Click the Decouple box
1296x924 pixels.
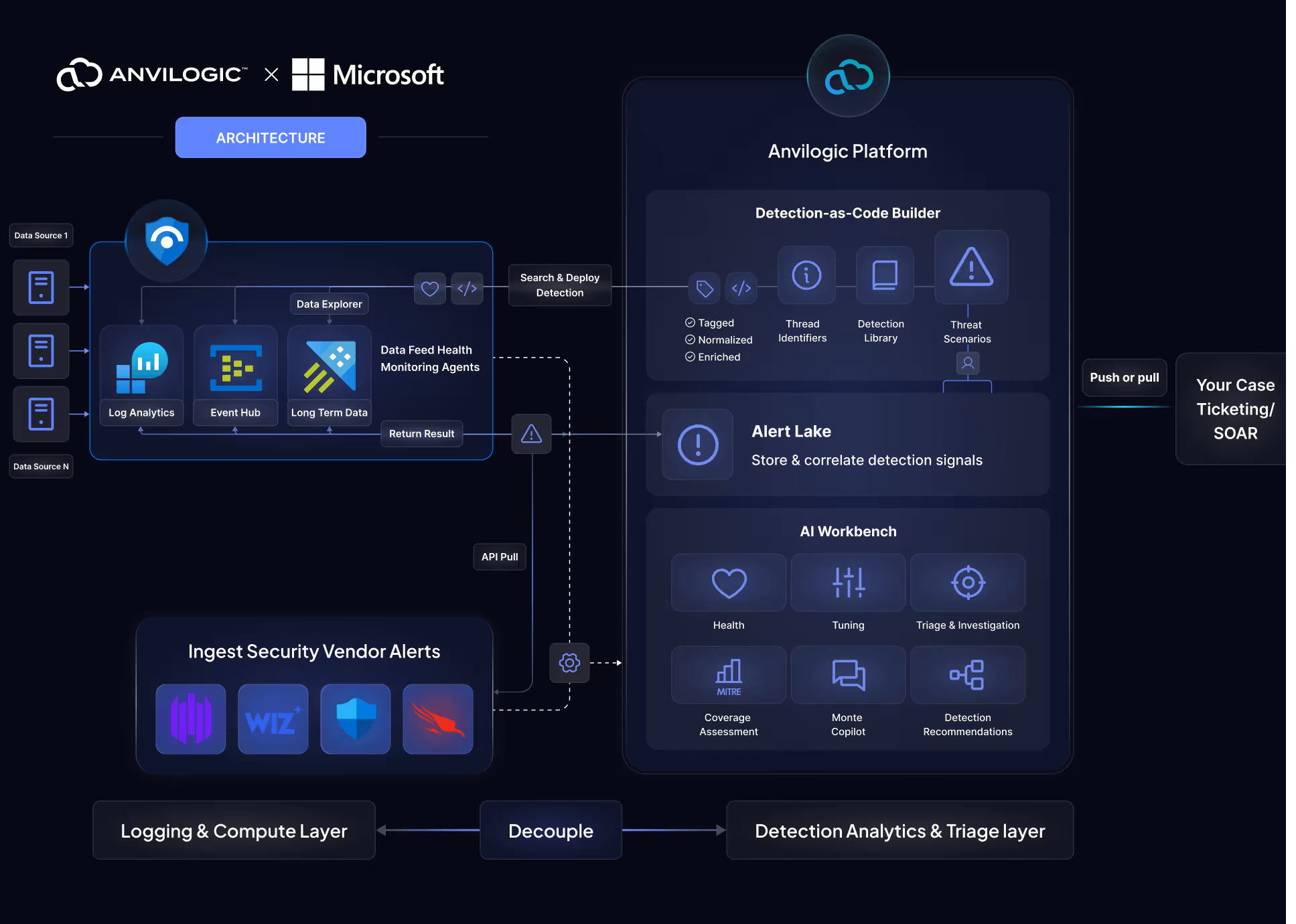[551, 831]
